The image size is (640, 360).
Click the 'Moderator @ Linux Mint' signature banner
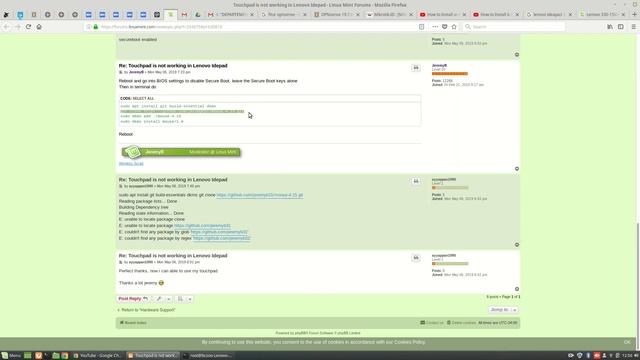[181, 152]
